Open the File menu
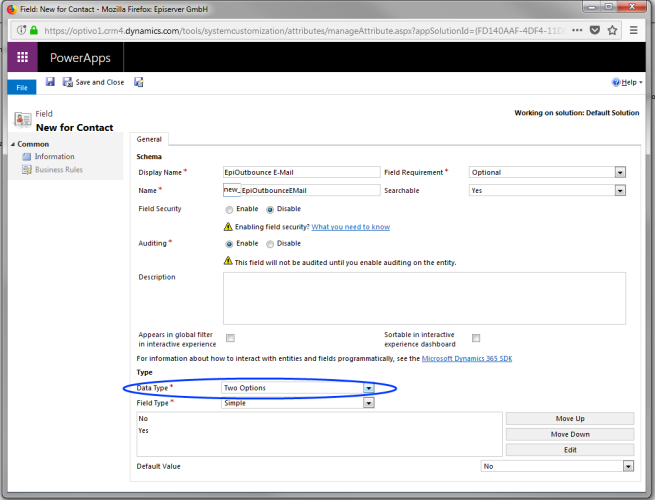This screenshot has height=500, width=655. (21, 87)
